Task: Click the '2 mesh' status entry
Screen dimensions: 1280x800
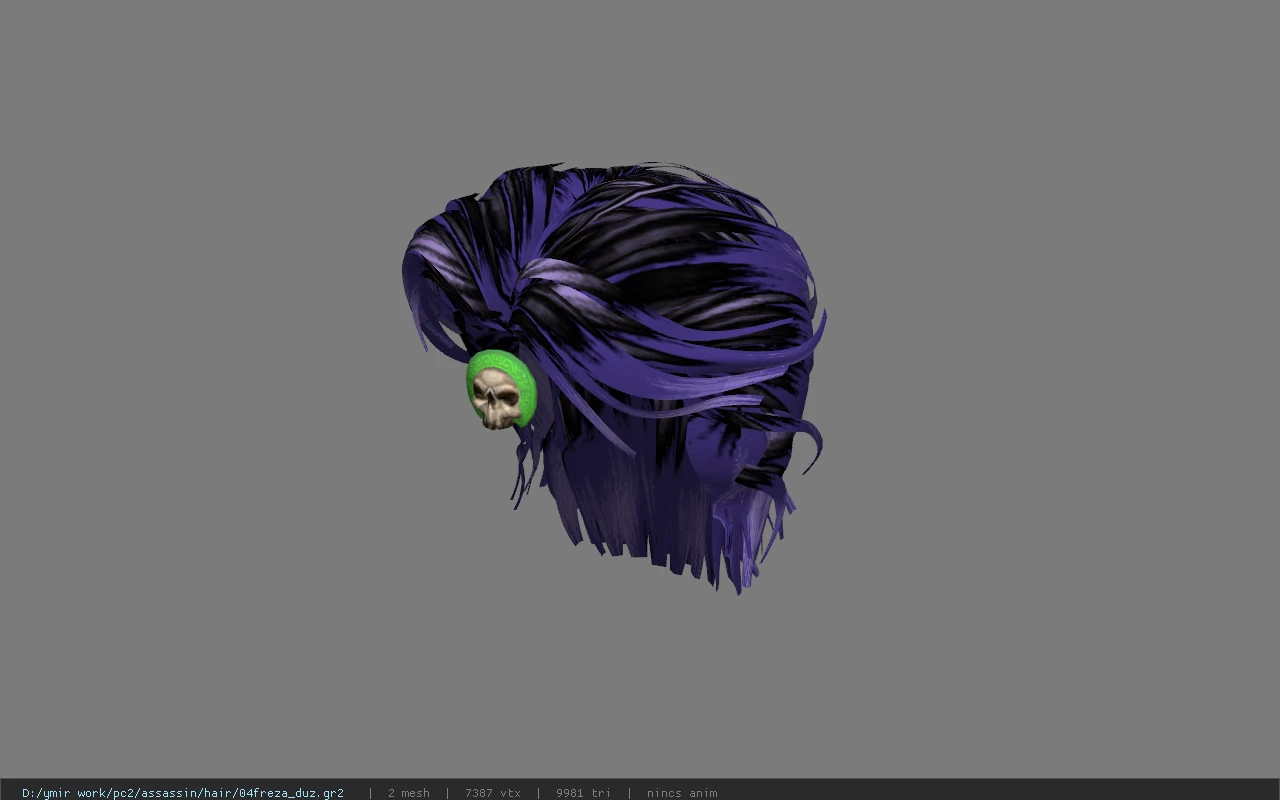Action: click(x=409, y=793)
